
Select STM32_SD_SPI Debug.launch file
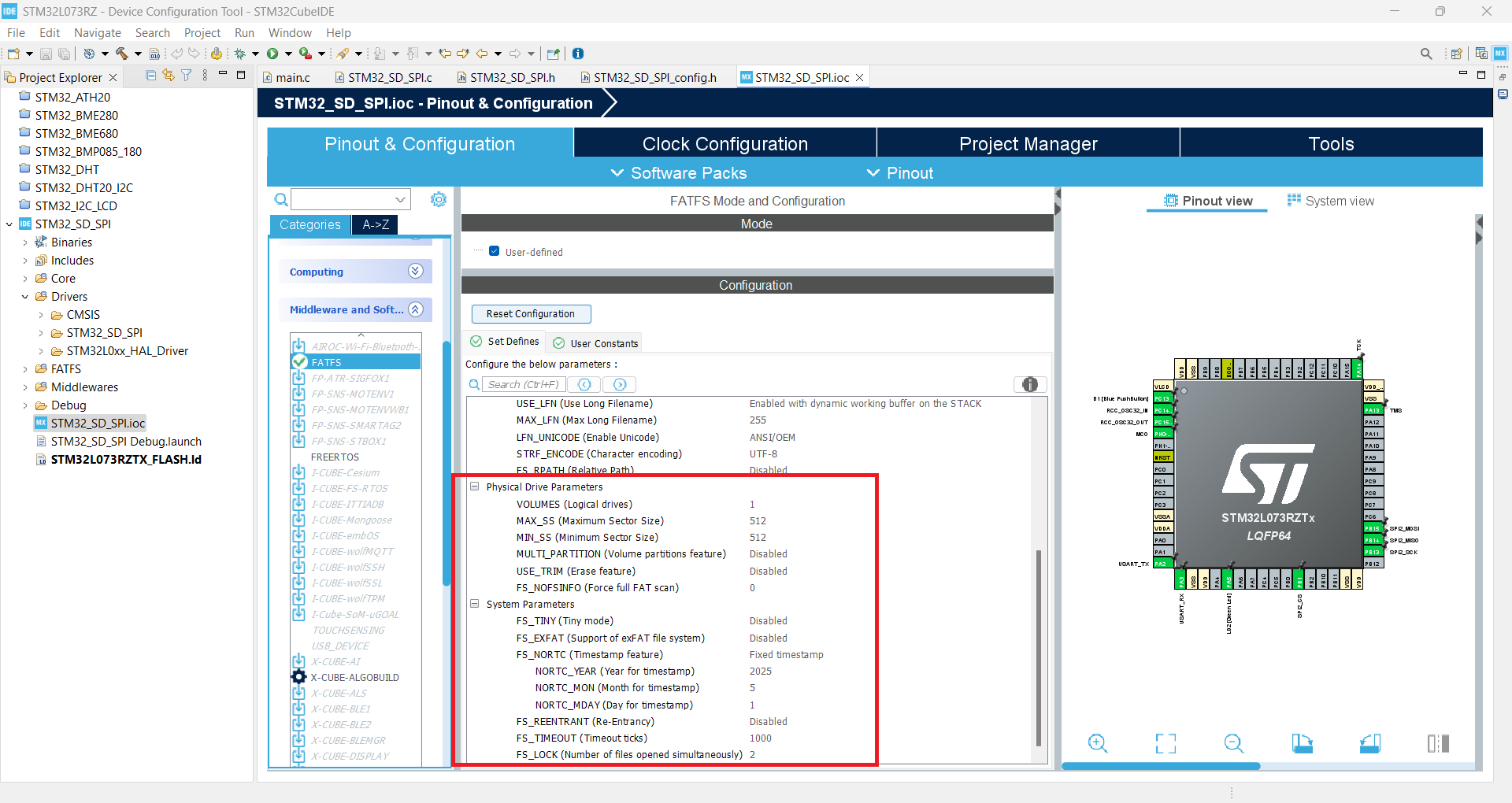pyautogui.click(x=126, y=442)
